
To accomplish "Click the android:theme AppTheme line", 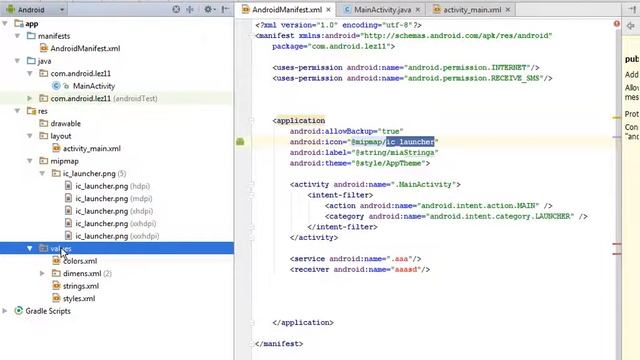I will [x=360, y=163].
